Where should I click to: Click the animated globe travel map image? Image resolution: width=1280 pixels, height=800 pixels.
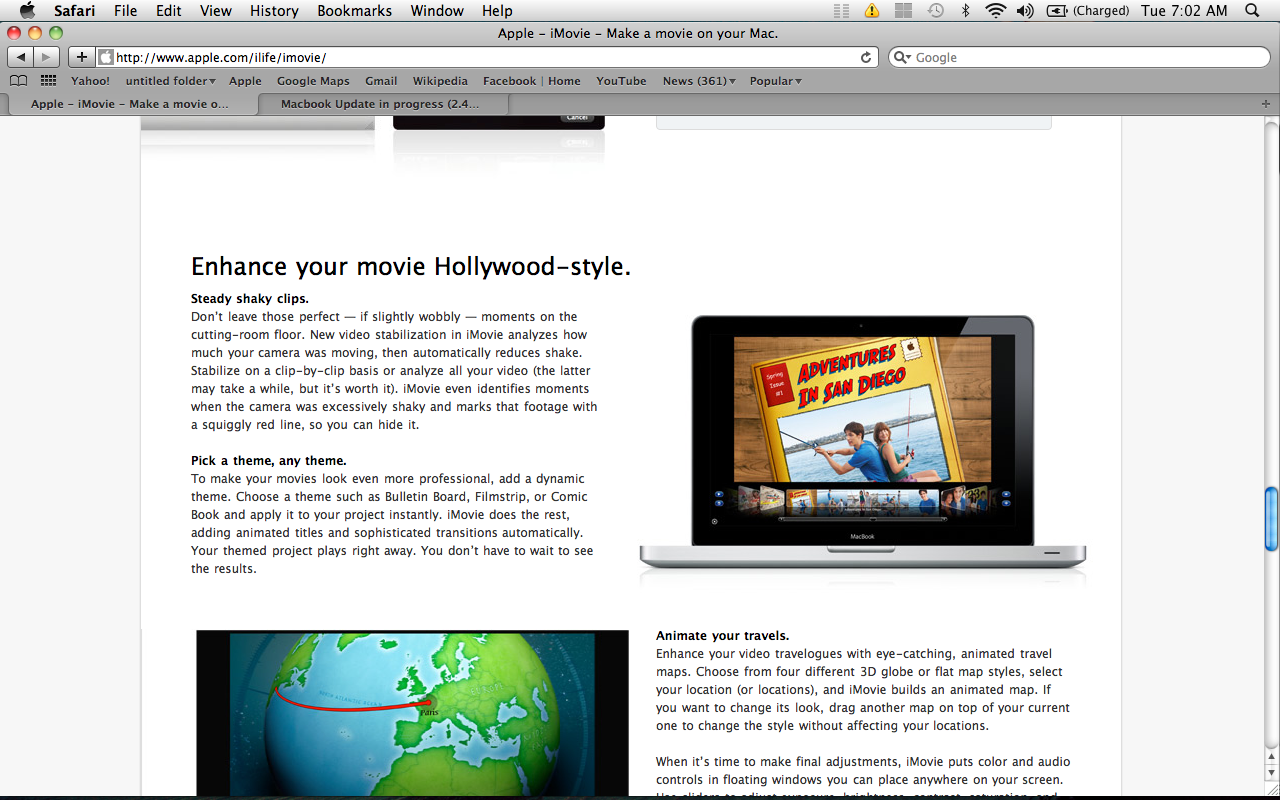(x=412, y=713)
